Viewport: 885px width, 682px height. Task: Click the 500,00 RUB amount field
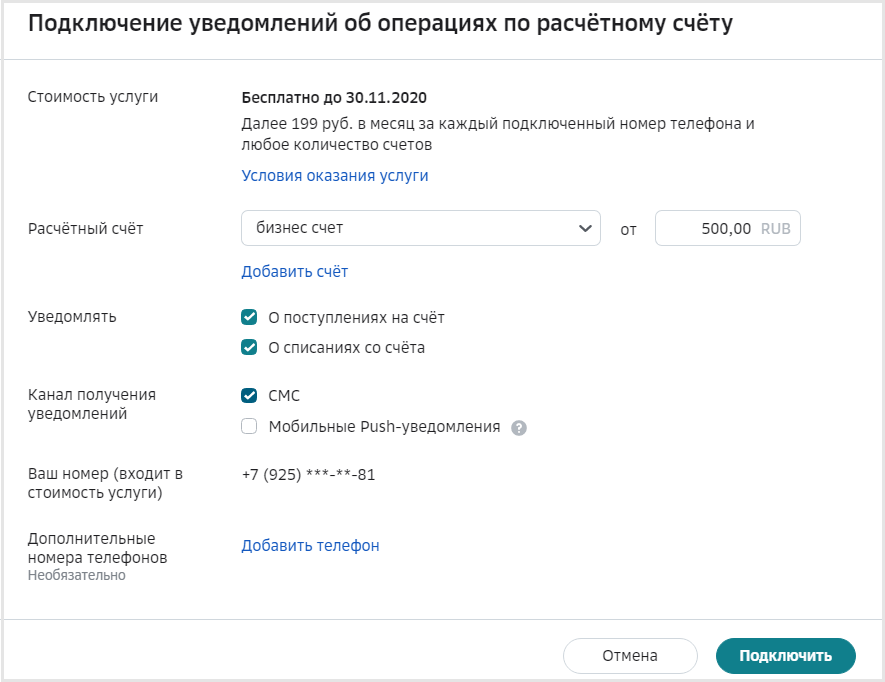[728, 228]
